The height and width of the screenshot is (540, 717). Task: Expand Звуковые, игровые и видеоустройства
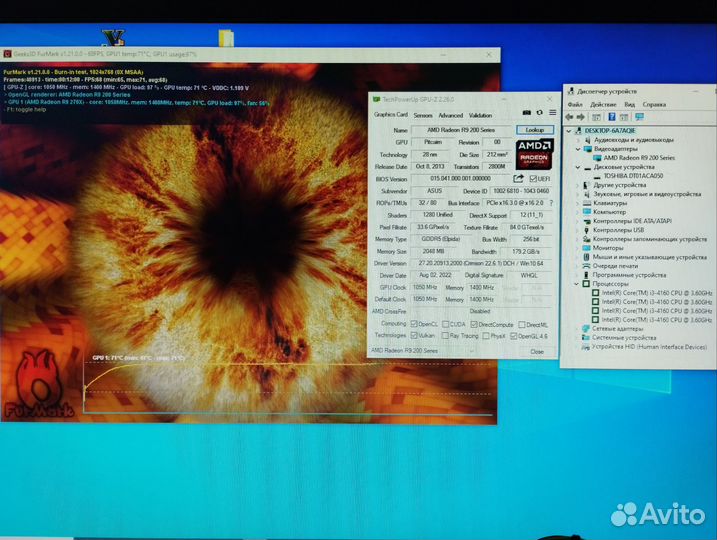point(578,194)
